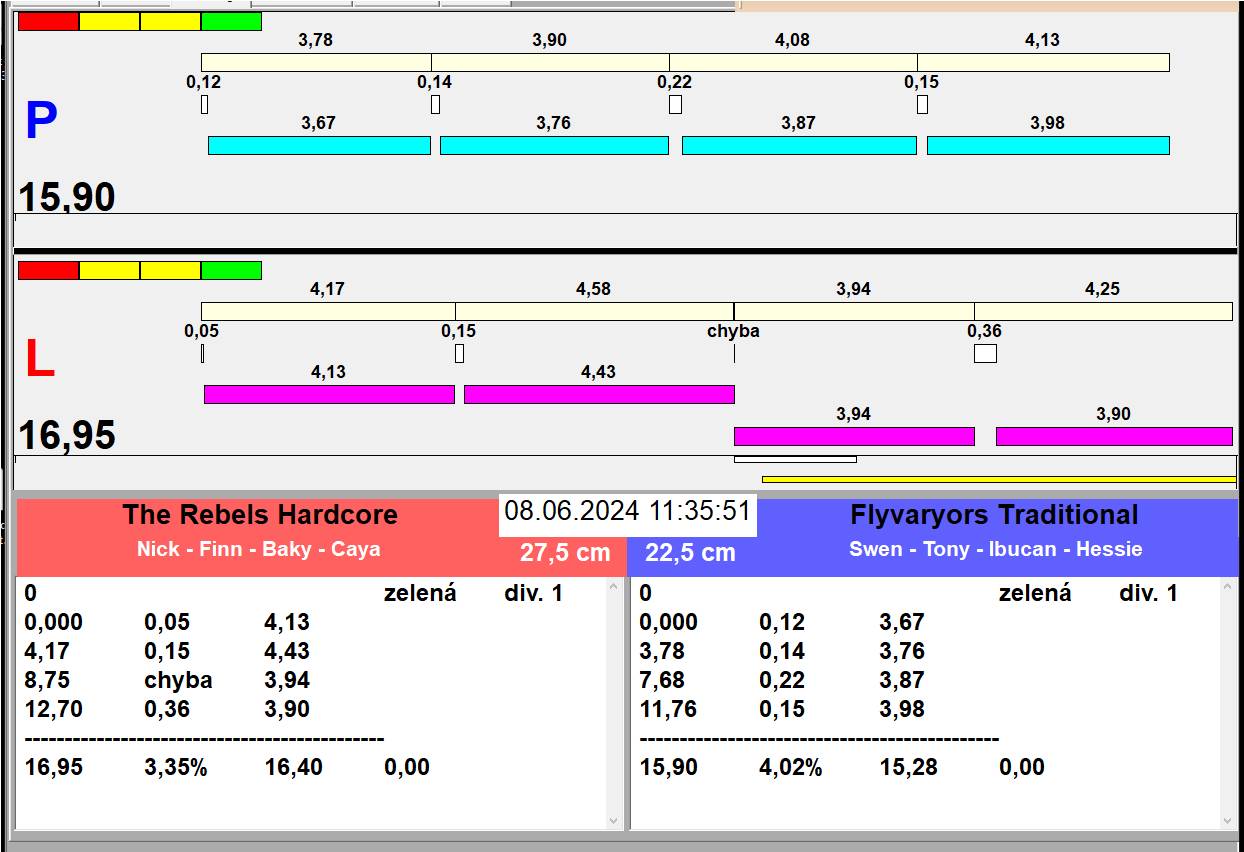Click the Flyvaryors Traditional team header
This screenshot has height=852, width=1244.
(993, 515)
